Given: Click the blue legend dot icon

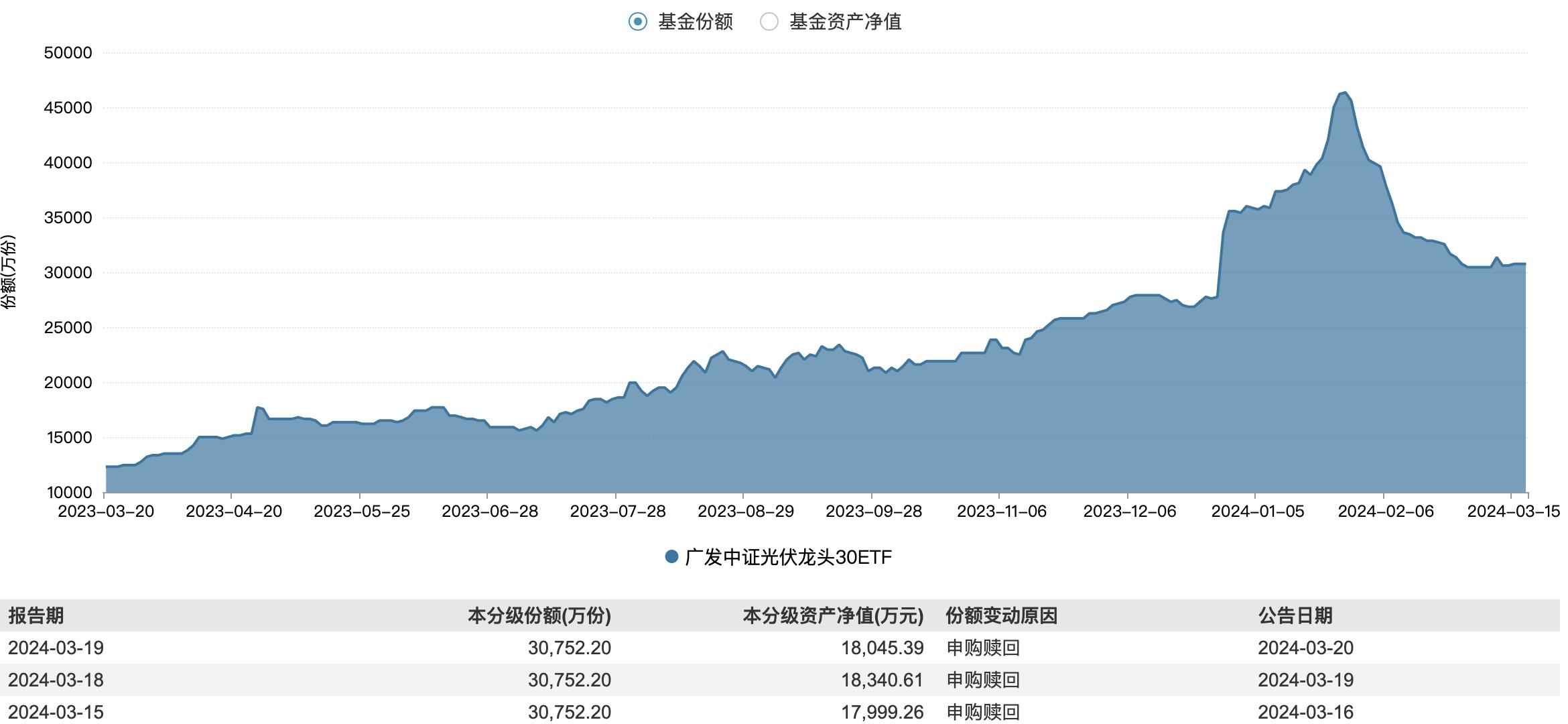Looking at the screenshot, I should click(670, 556).
